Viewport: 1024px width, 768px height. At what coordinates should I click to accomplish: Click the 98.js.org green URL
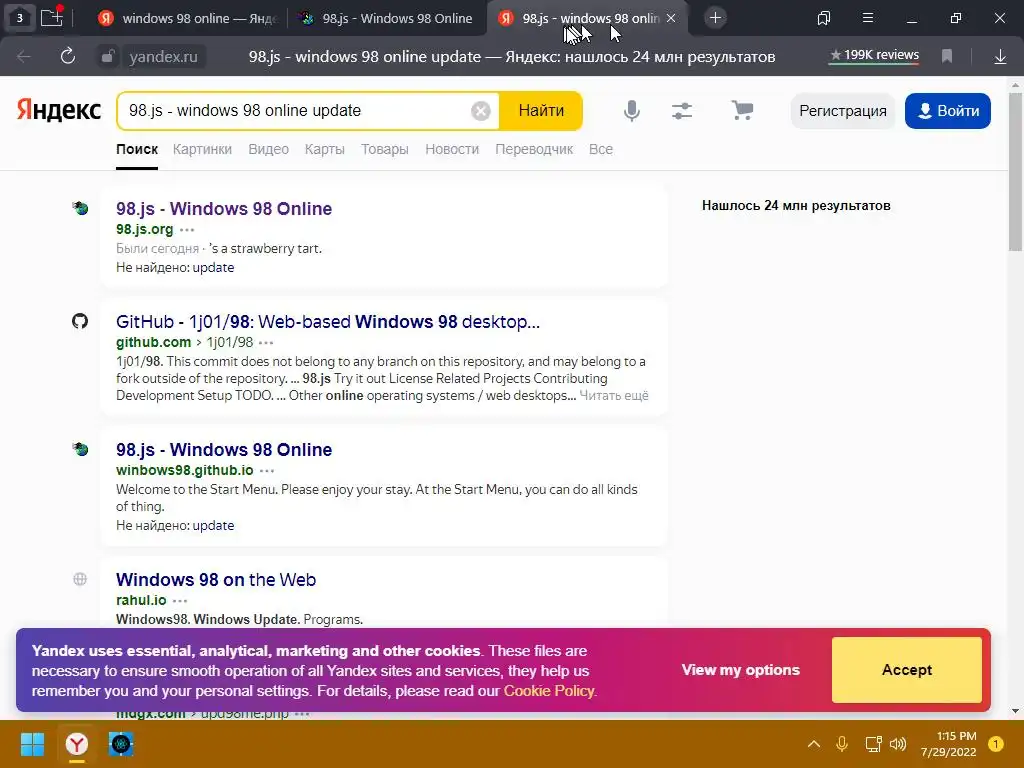click(144, 229)
